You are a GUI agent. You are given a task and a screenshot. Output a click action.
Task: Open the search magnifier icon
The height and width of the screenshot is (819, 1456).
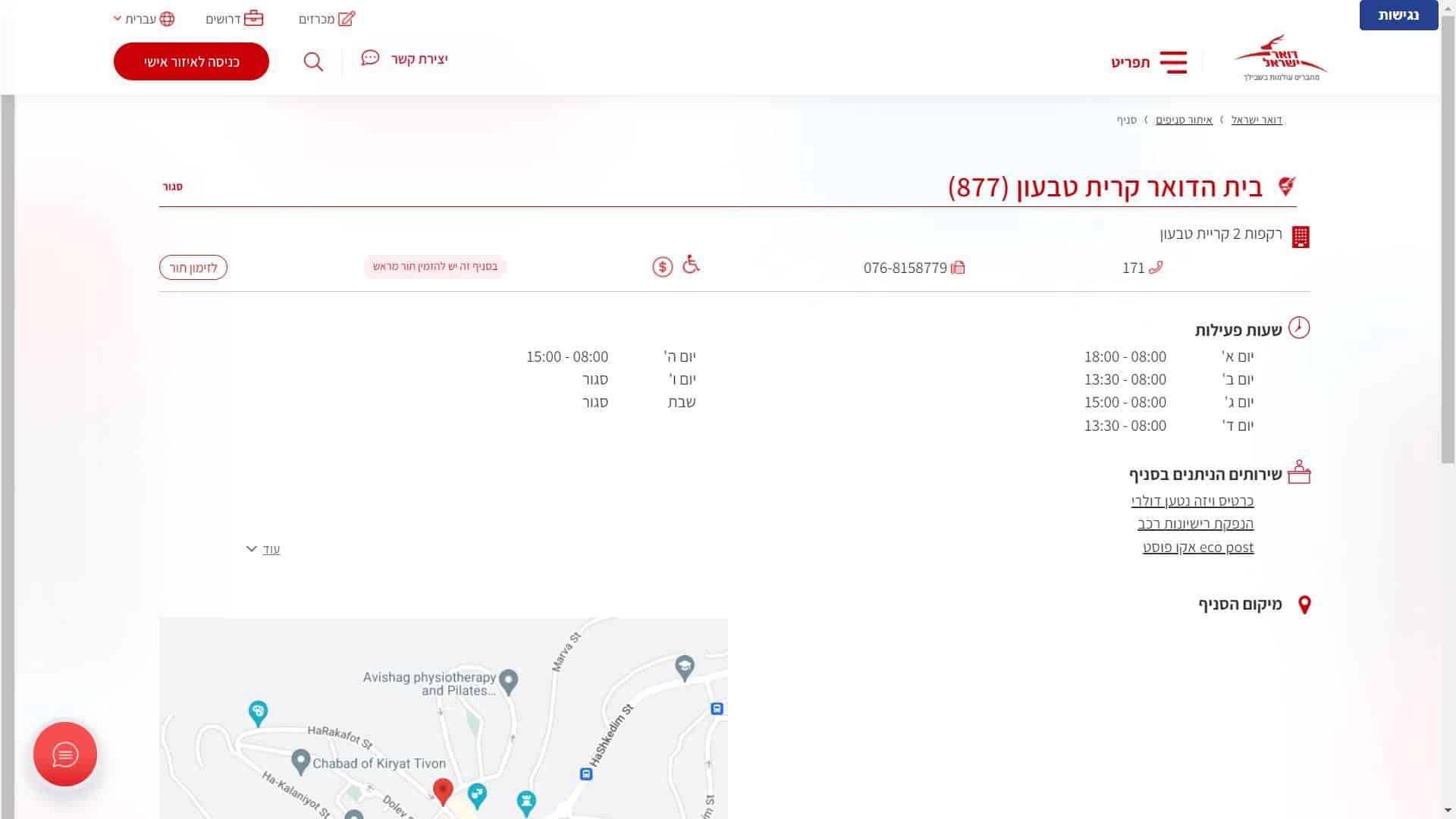coord(313,62)
